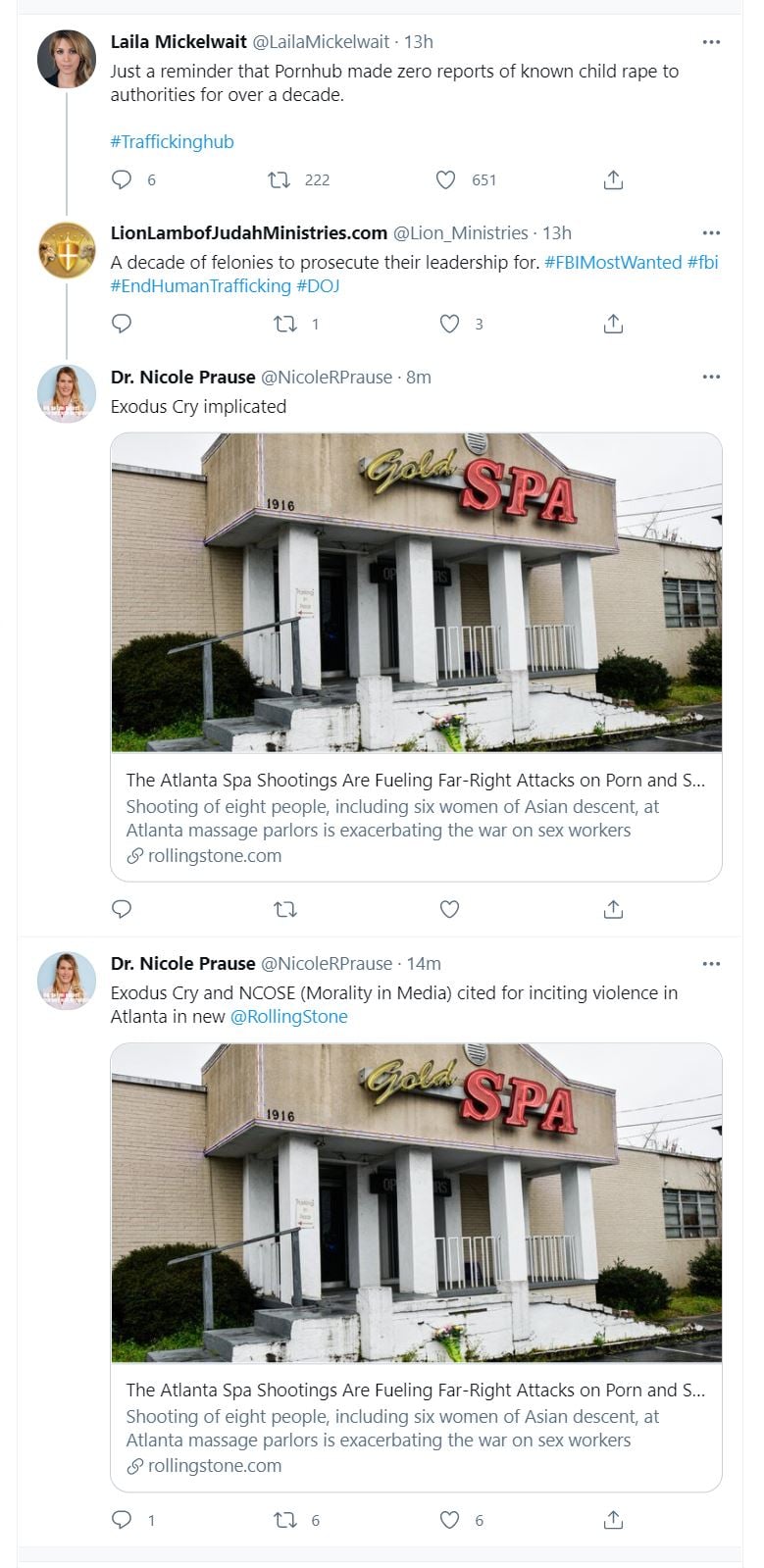Open Laila Mickelwait's profile avatar
The height and width of the screenshot is (1568, 764).
[x=67, y=59]
